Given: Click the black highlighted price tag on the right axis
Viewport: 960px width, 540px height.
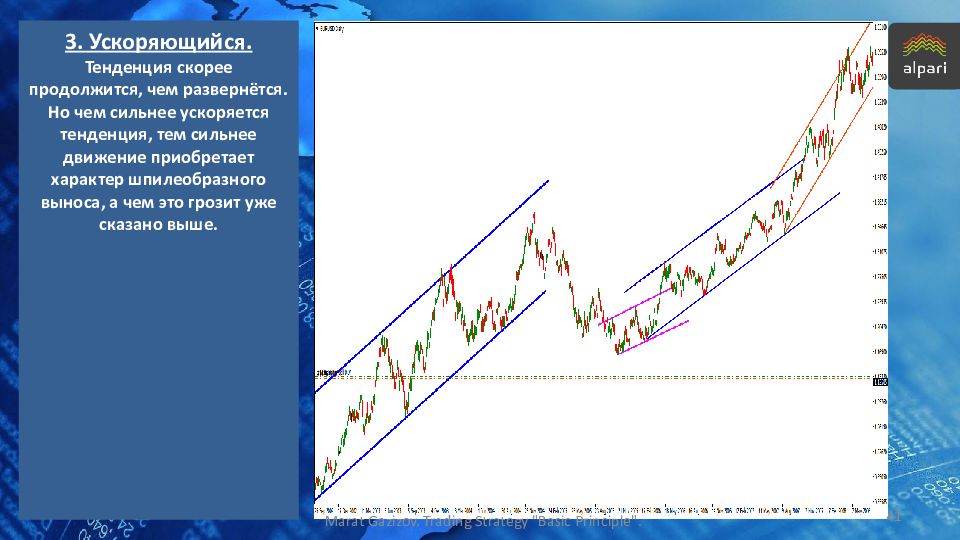Looking at the screenshot, I should click(x=880, y=381).
